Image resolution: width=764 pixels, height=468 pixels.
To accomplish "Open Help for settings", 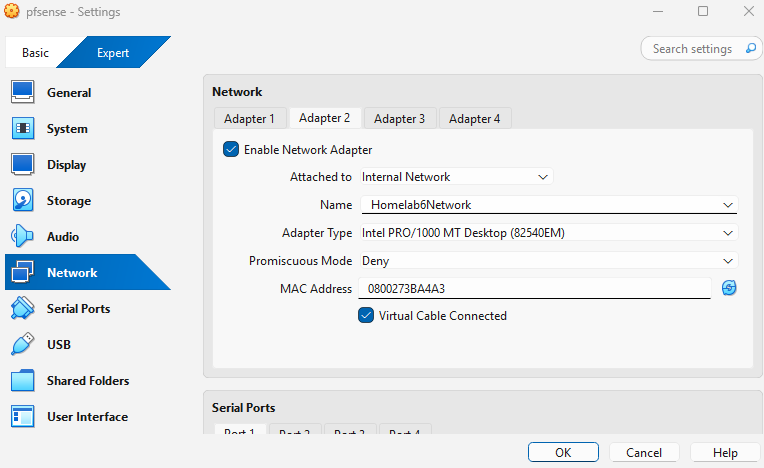I will coord(726,452).
